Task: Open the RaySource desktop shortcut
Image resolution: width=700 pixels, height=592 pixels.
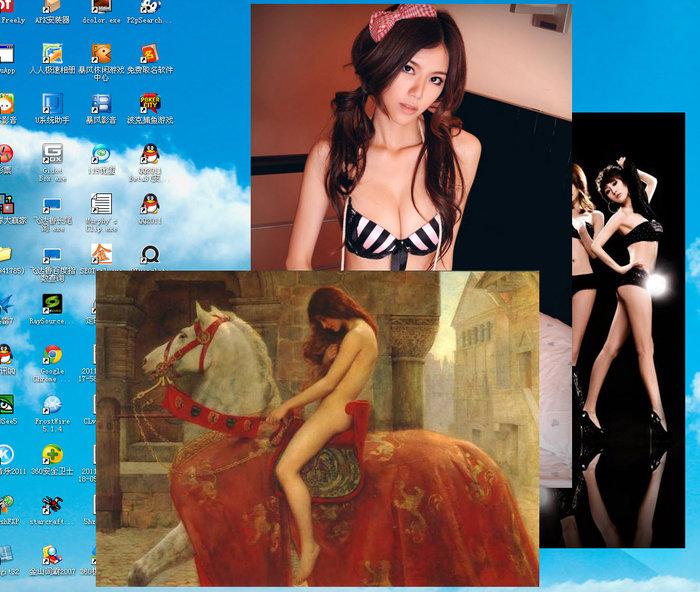Action: (x=53, y=304)
